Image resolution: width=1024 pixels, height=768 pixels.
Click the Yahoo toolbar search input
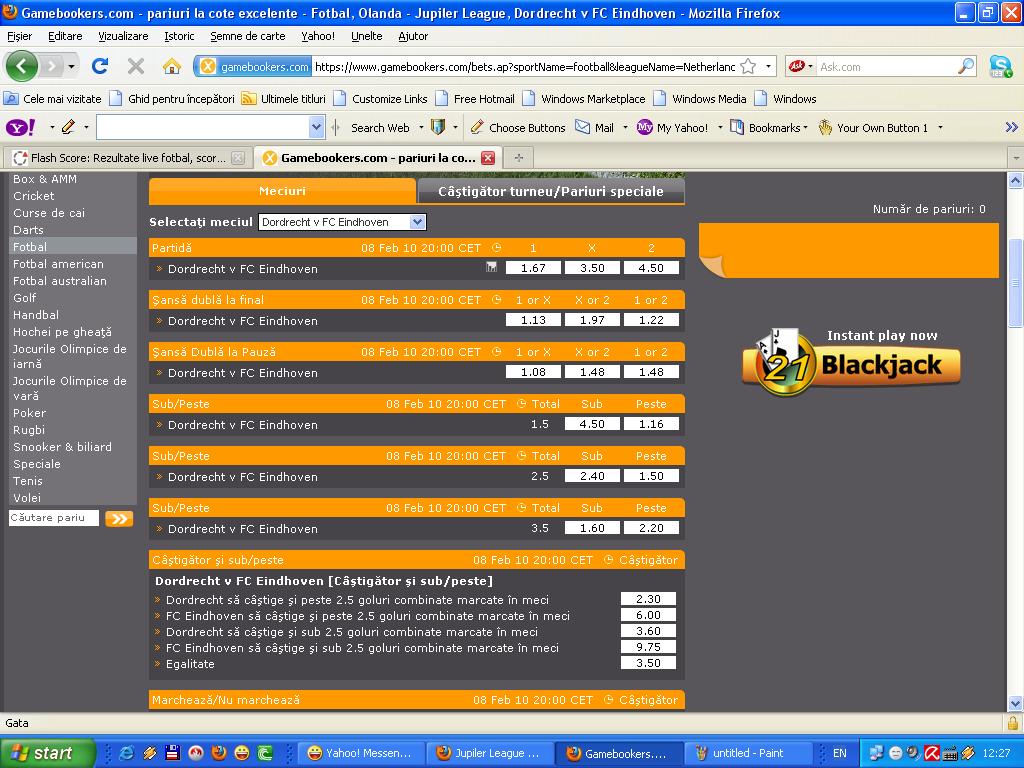202,127
